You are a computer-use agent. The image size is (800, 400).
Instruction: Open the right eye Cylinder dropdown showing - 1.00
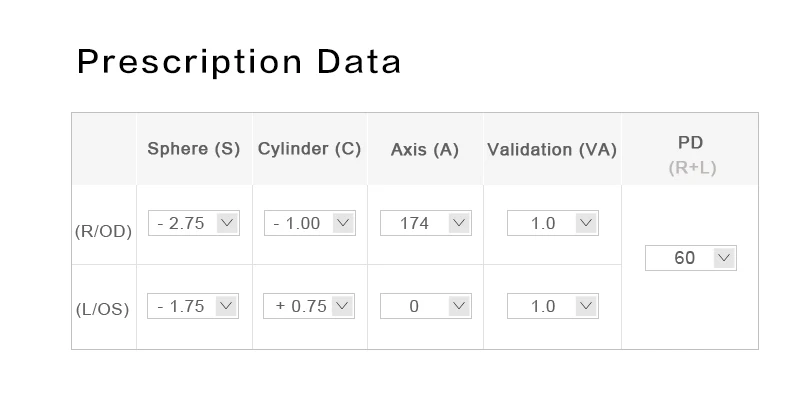tap(310, 223)
